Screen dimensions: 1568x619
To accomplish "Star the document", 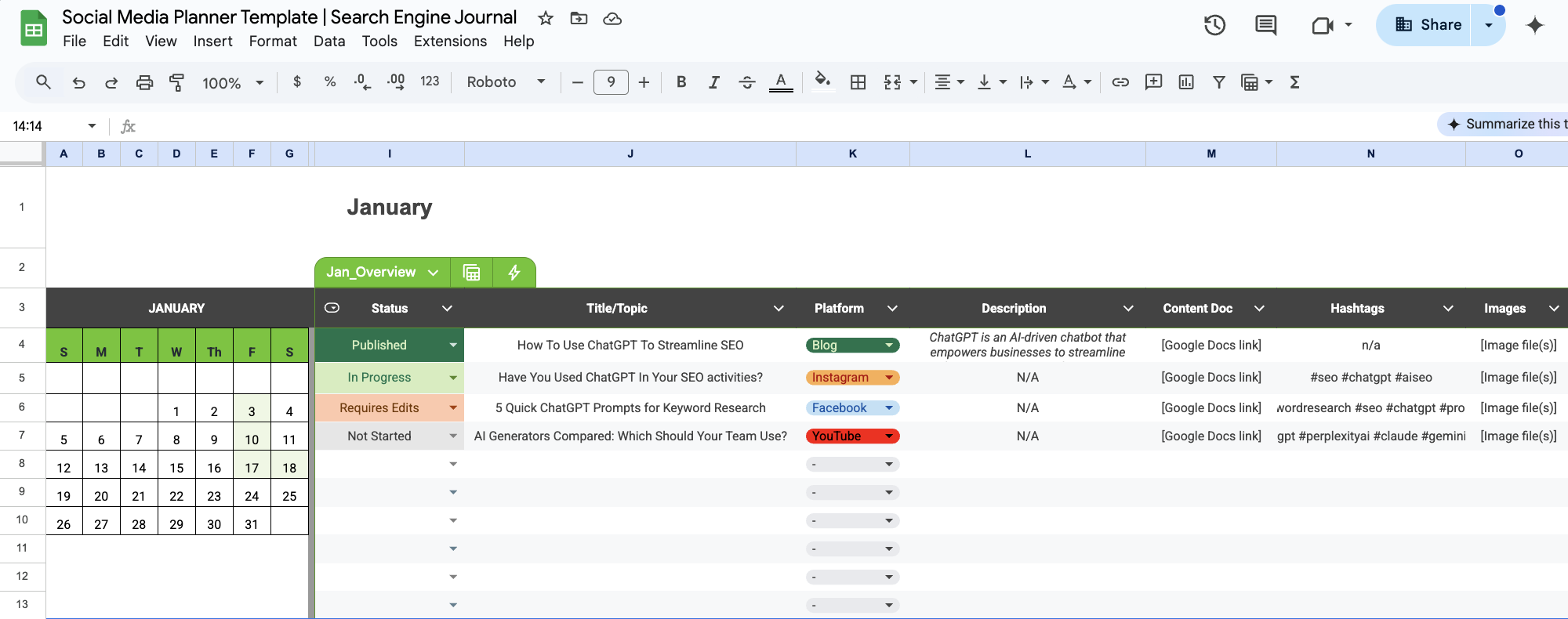I will (x=546, y=18).
